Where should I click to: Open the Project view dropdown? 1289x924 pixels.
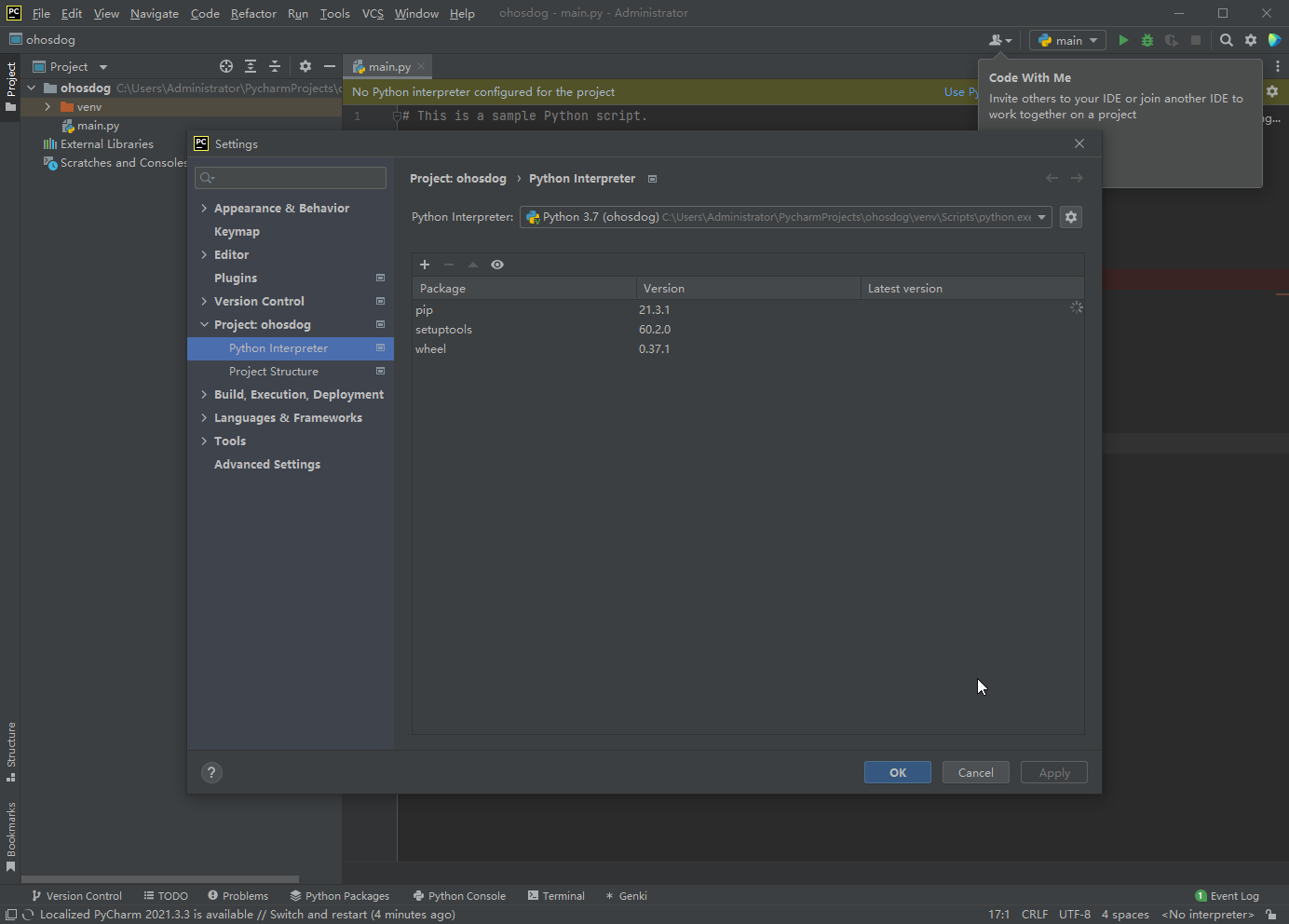pyautogui.click(x=71, y=67)
